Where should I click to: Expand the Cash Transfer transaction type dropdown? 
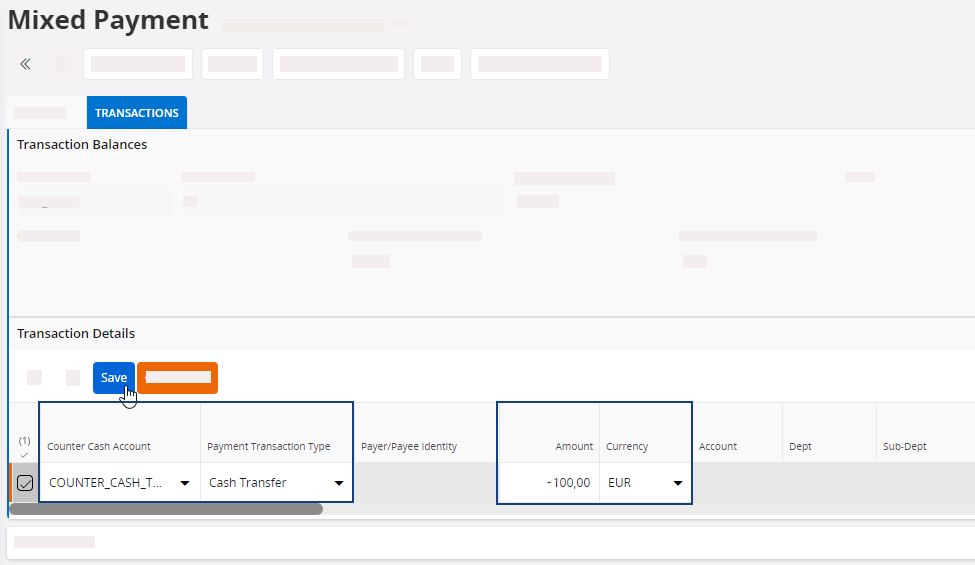coord(338,483)
